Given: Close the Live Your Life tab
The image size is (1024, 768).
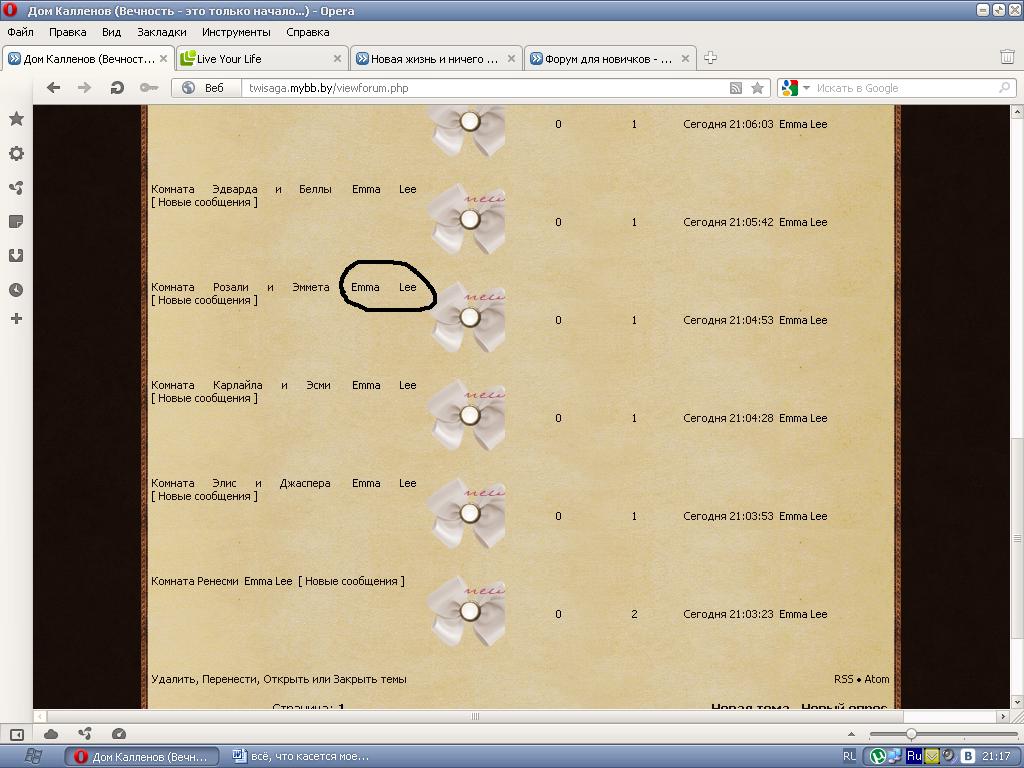Looking at the screenshot, I should [x=337, y=59].
